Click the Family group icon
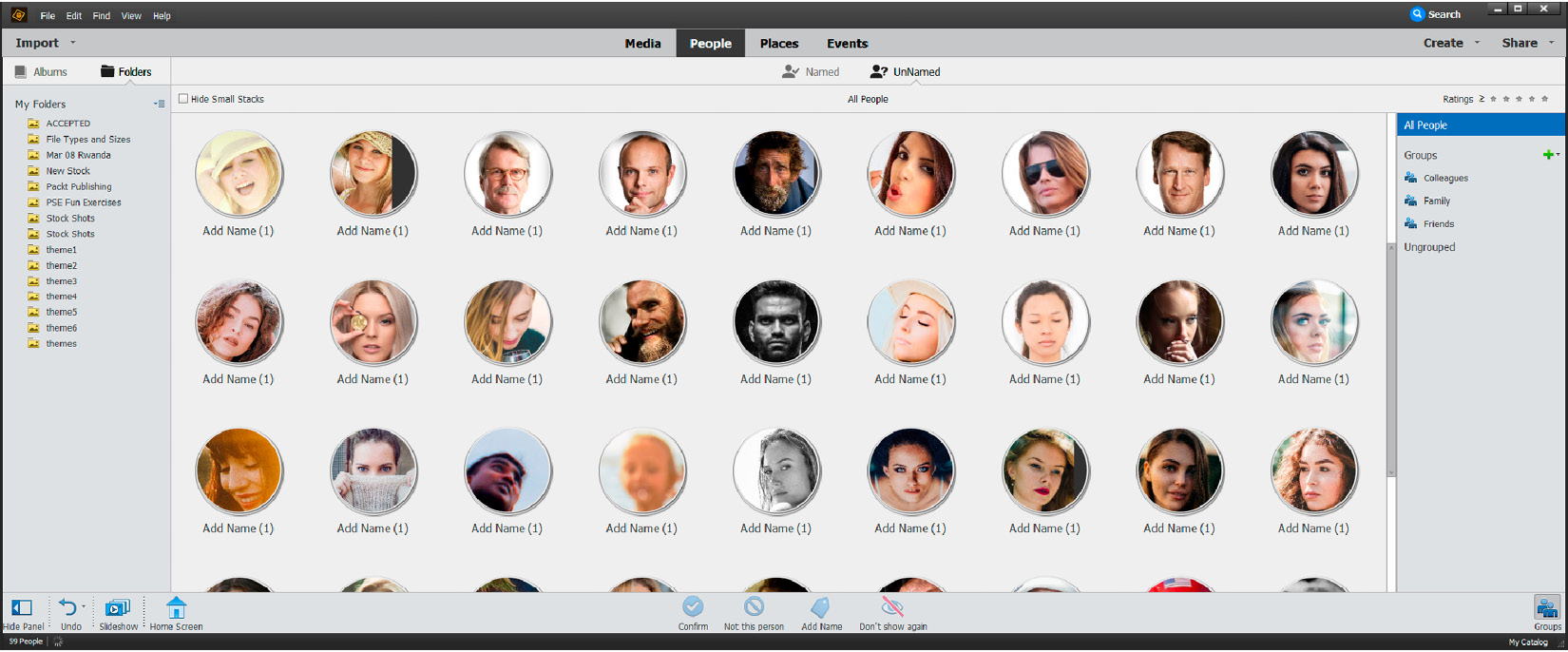 [1411, 201]
